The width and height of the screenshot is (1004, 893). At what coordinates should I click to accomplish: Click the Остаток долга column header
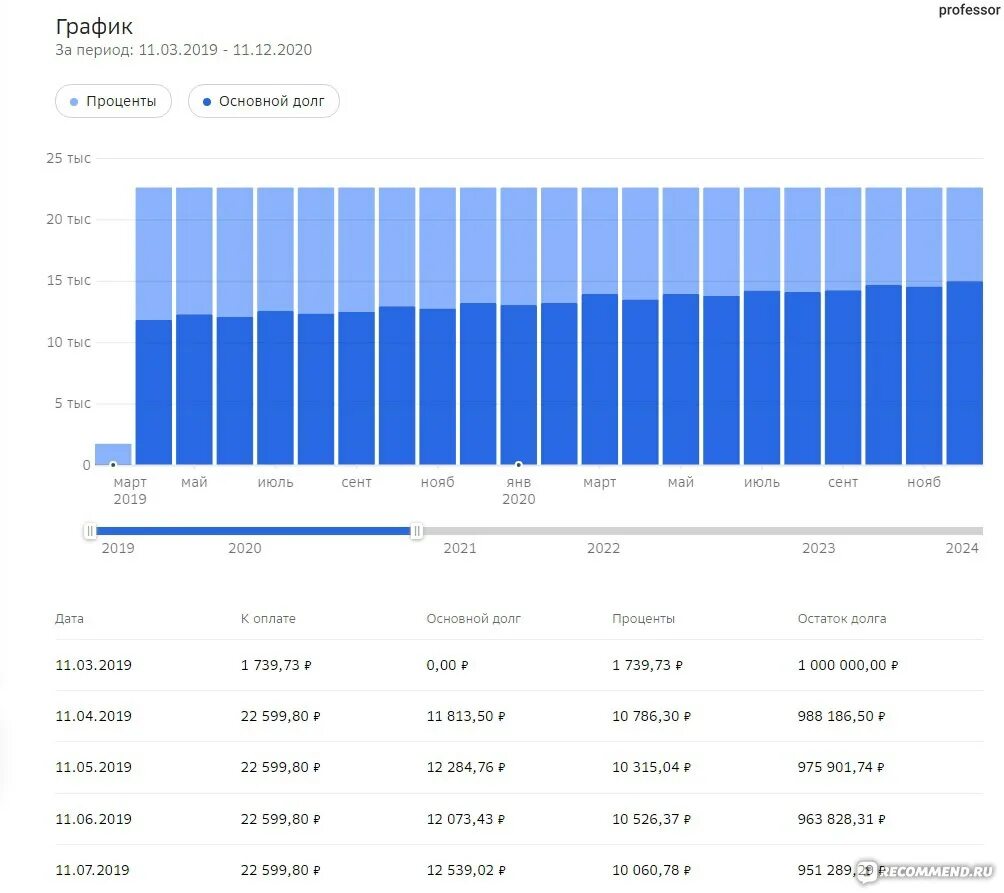tap(842, 618)
